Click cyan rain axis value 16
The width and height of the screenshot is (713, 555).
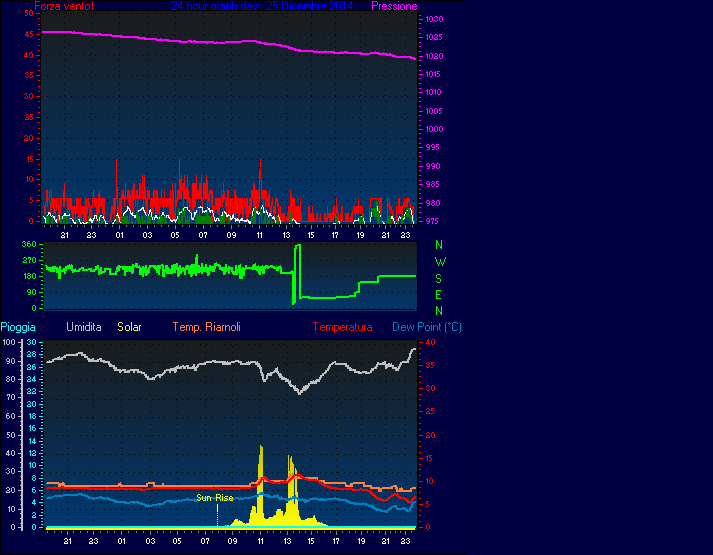[x=31, y=428]
